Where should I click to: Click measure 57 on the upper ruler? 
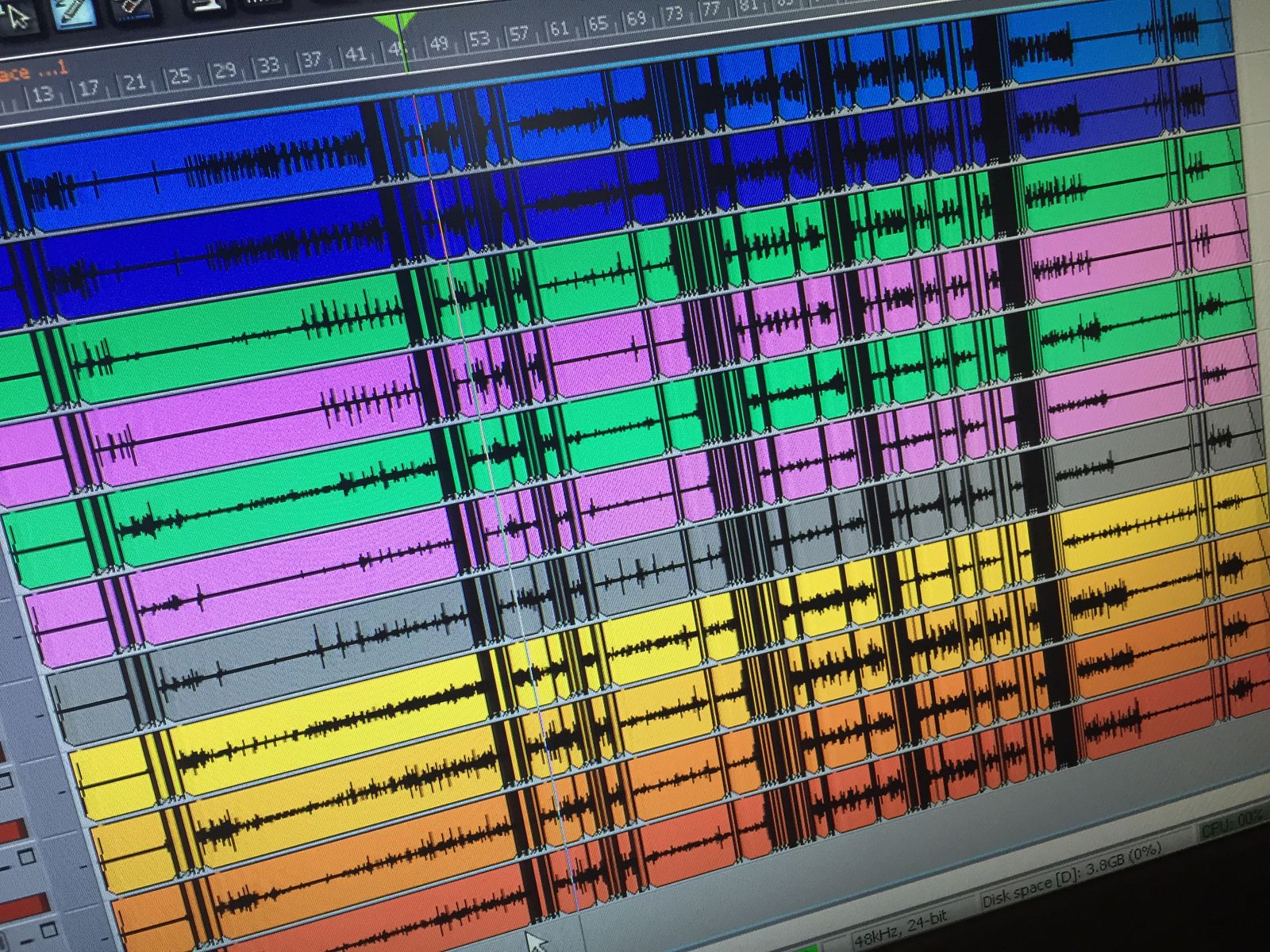(520, 33)
